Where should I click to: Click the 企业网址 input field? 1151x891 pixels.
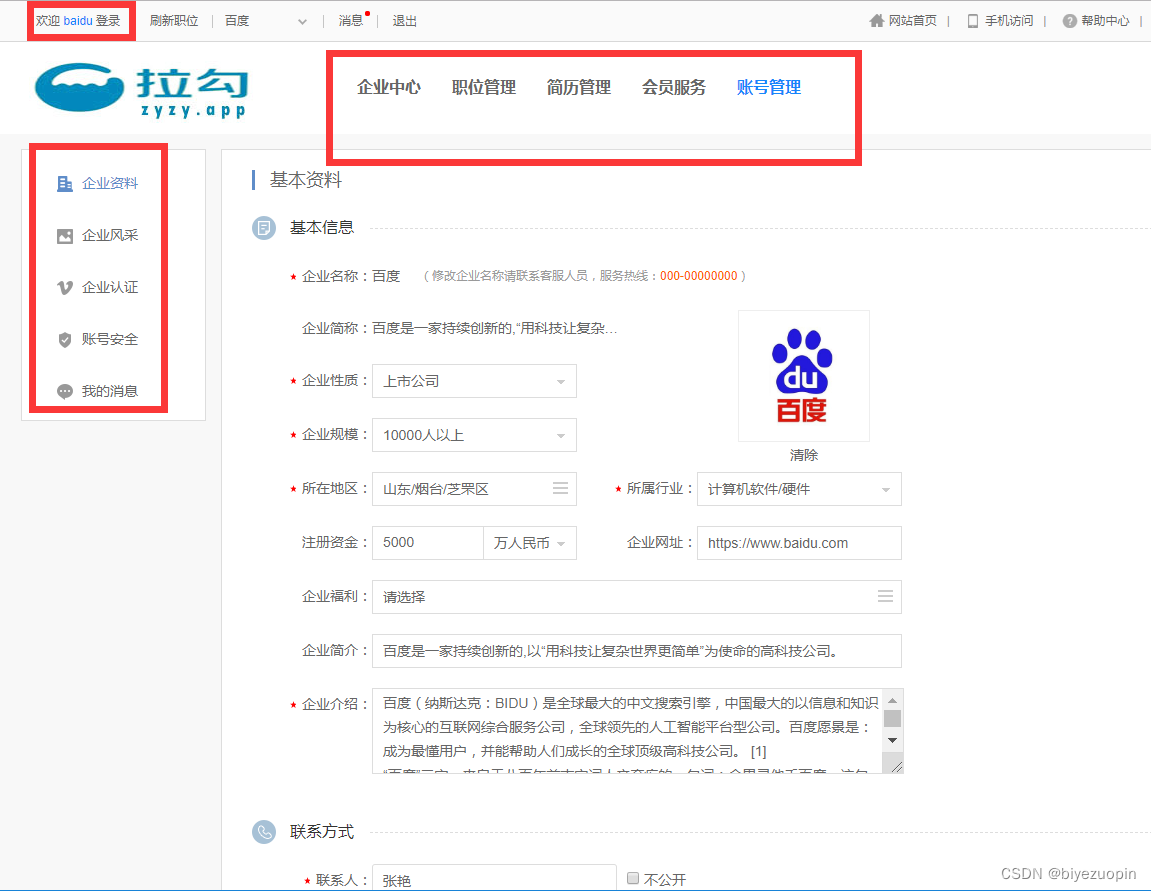pyautogui.click(x=799, y=543)
